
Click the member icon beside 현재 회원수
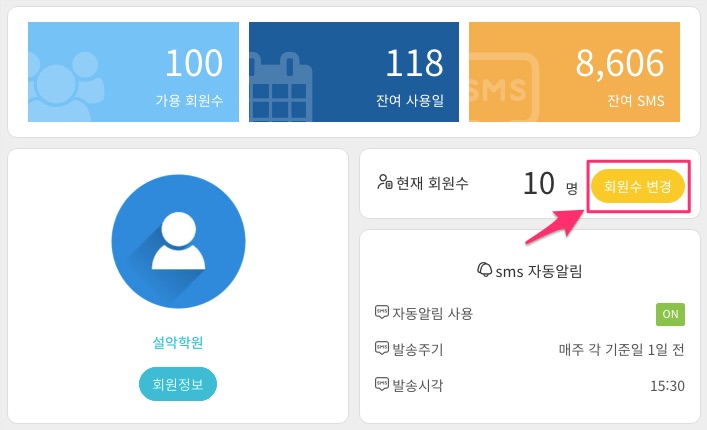point(385,182)
